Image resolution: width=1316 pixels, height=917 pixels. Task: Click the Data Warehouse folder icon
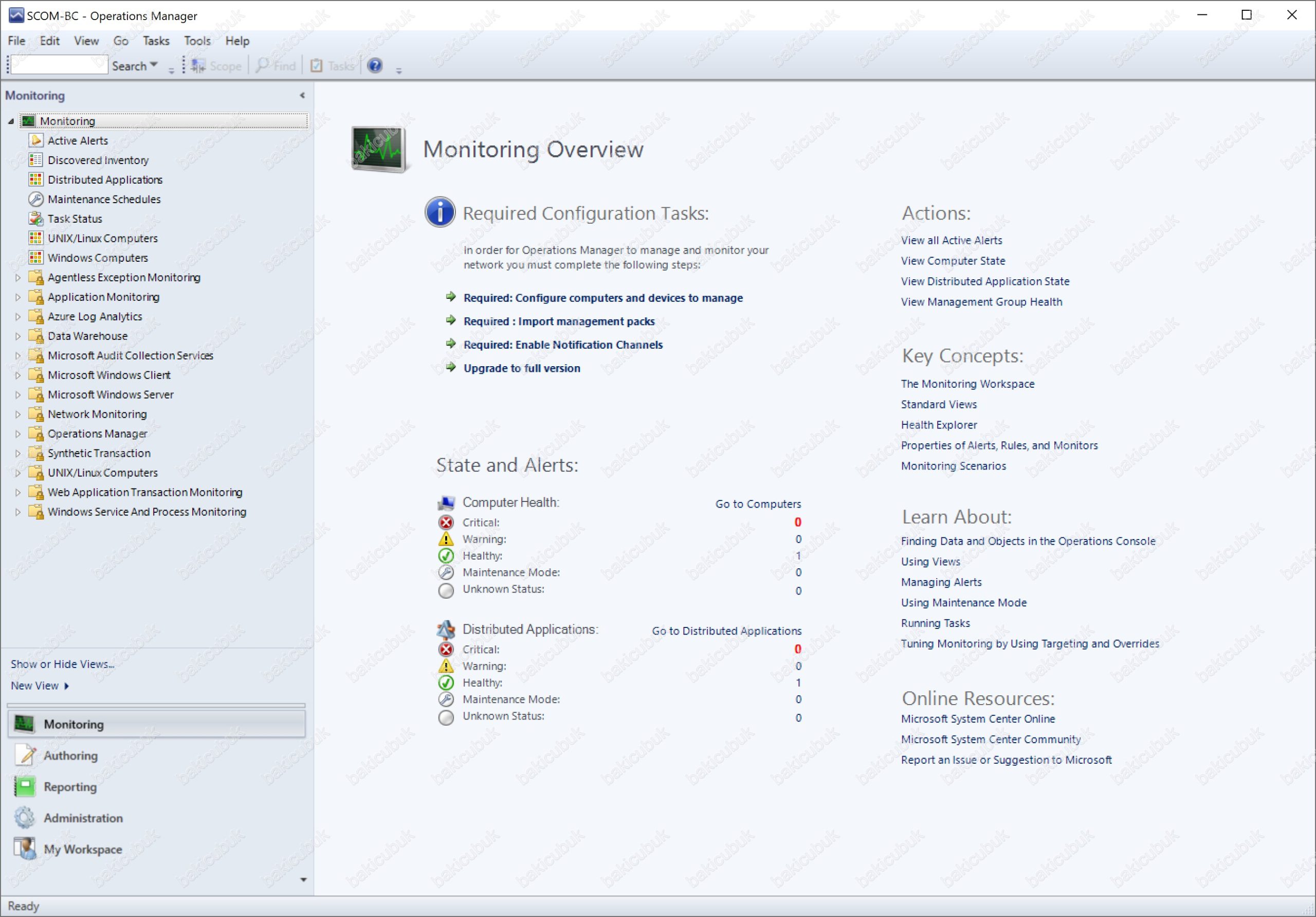coord(36,335)
